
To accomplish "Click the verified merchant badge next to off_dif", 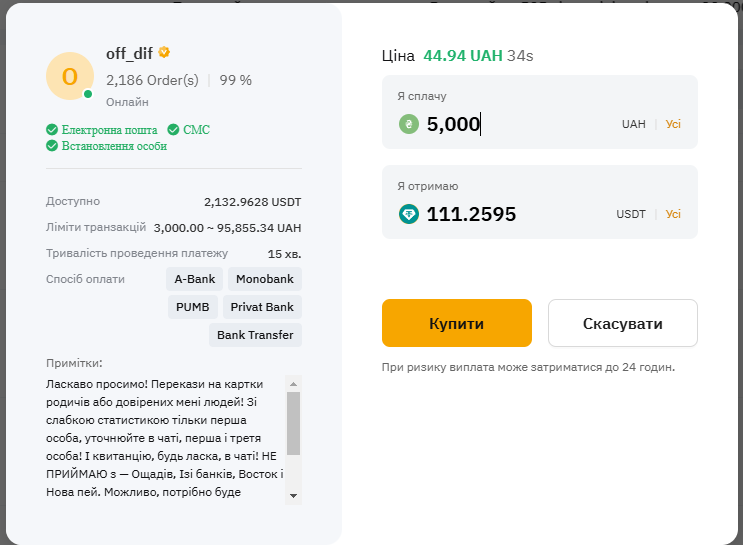I will 164,52.
